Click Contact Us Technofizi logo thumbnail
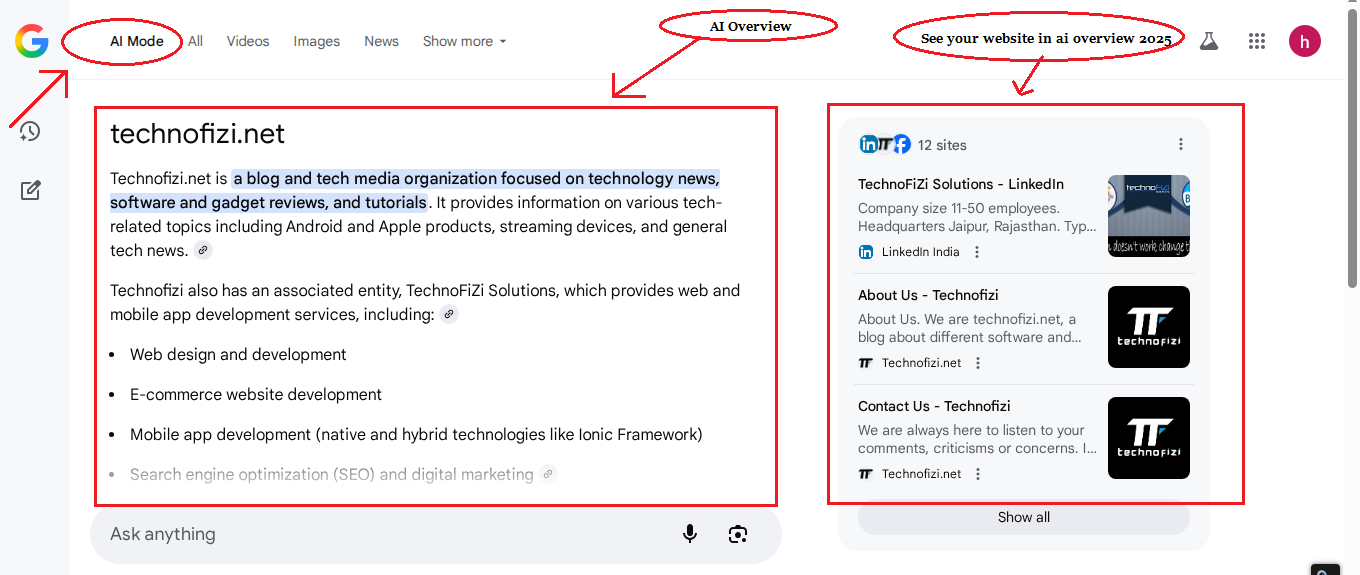 (1149, 438)
